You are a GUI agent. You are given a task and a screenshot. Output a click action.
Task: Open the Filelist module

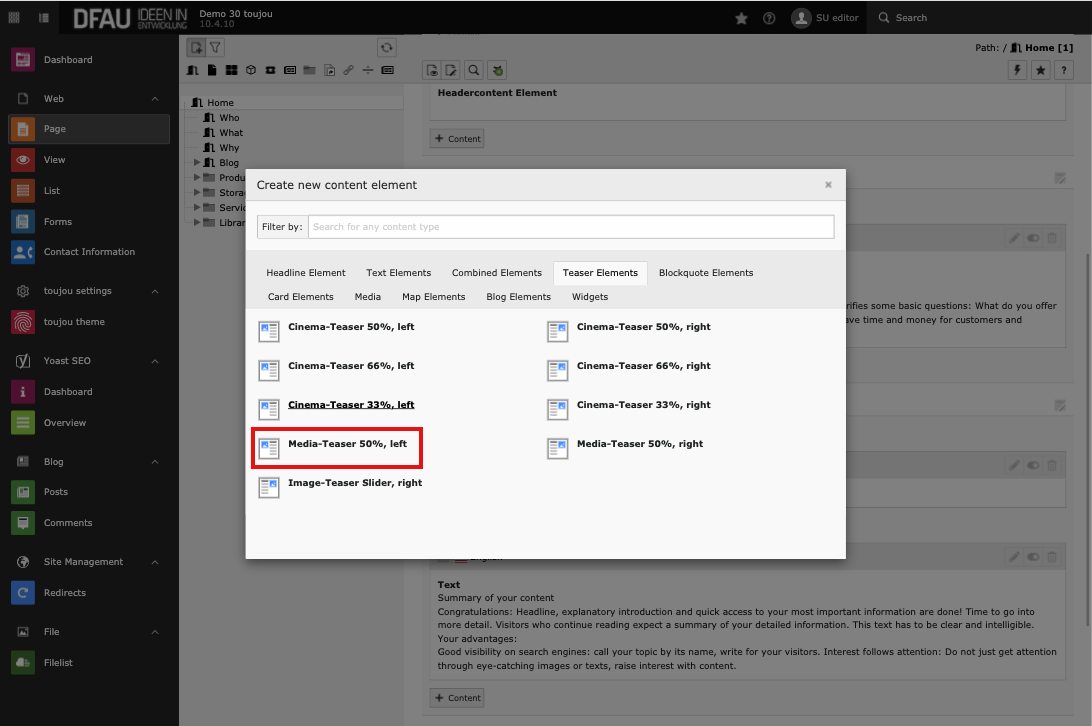tap(57, 663)
